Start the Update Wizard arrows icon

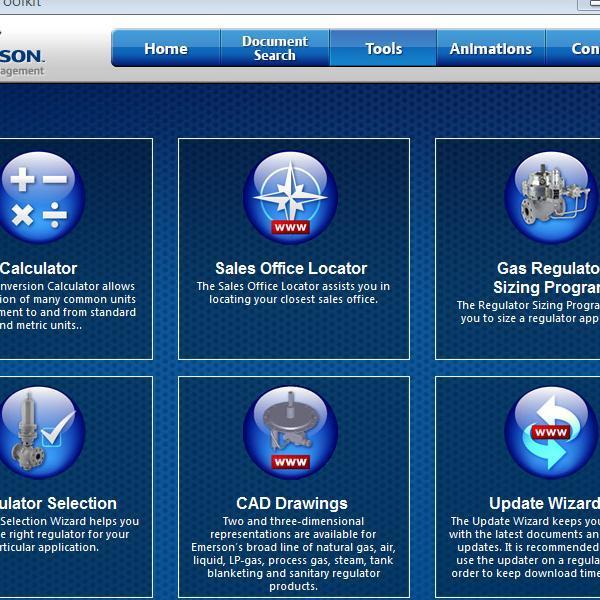(x=552, y=432)
